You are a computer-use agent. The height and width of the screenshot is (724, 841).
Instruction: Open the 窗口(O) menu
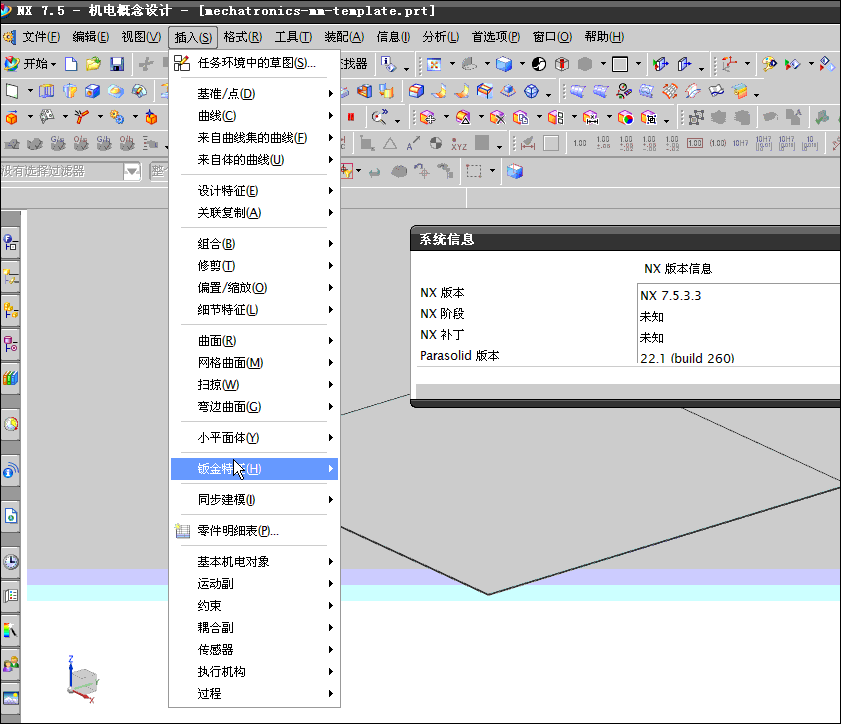coord(552,37)
